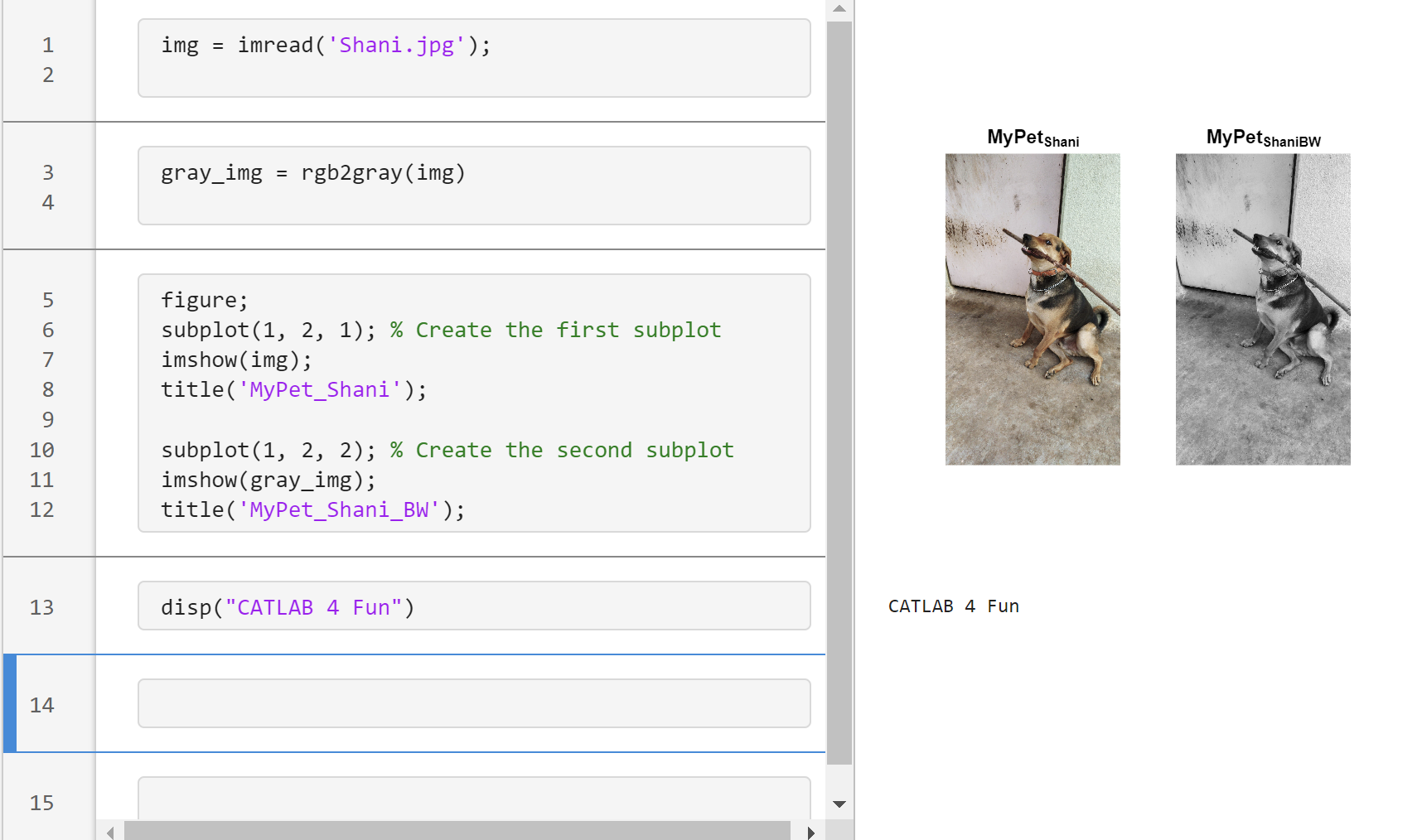Click line number 5 in the gutter
This screenshot has width=1422, height=840.
coord(48,300)
